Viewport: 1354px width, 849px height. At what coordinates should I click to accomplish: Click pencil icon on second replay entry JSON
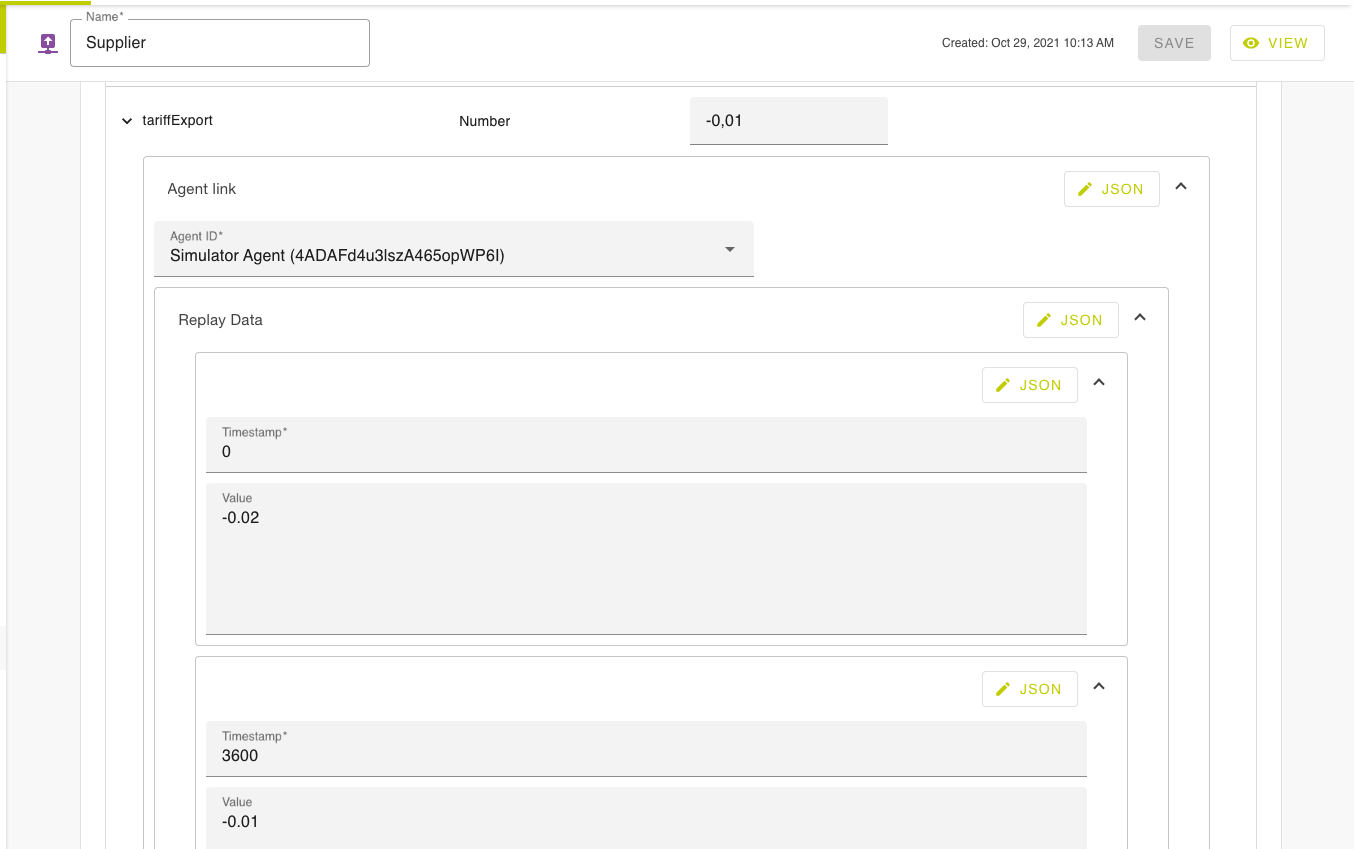(x=1003, y=689)
